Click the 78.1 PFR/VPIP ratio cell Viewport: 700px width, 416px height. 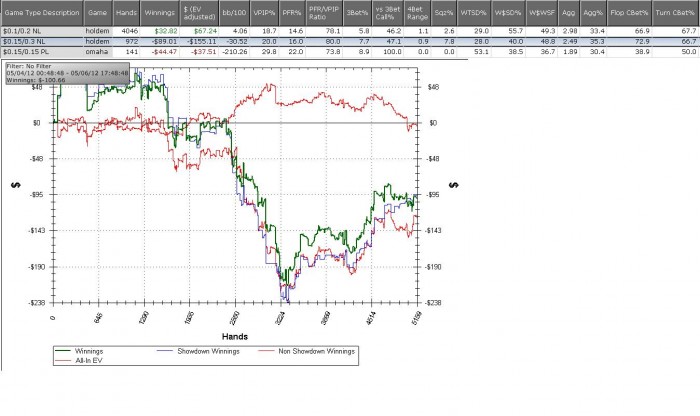324,31
